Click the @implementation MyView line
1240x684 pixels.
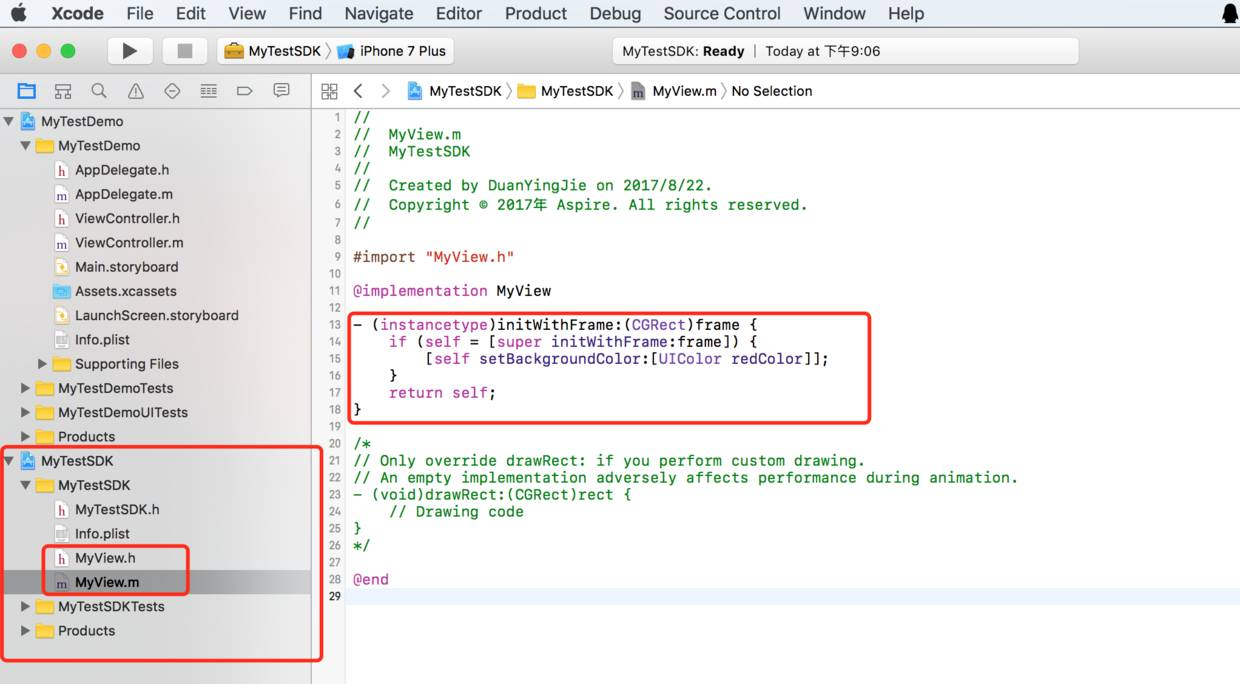pyautogui.click(x=452, y=291)
